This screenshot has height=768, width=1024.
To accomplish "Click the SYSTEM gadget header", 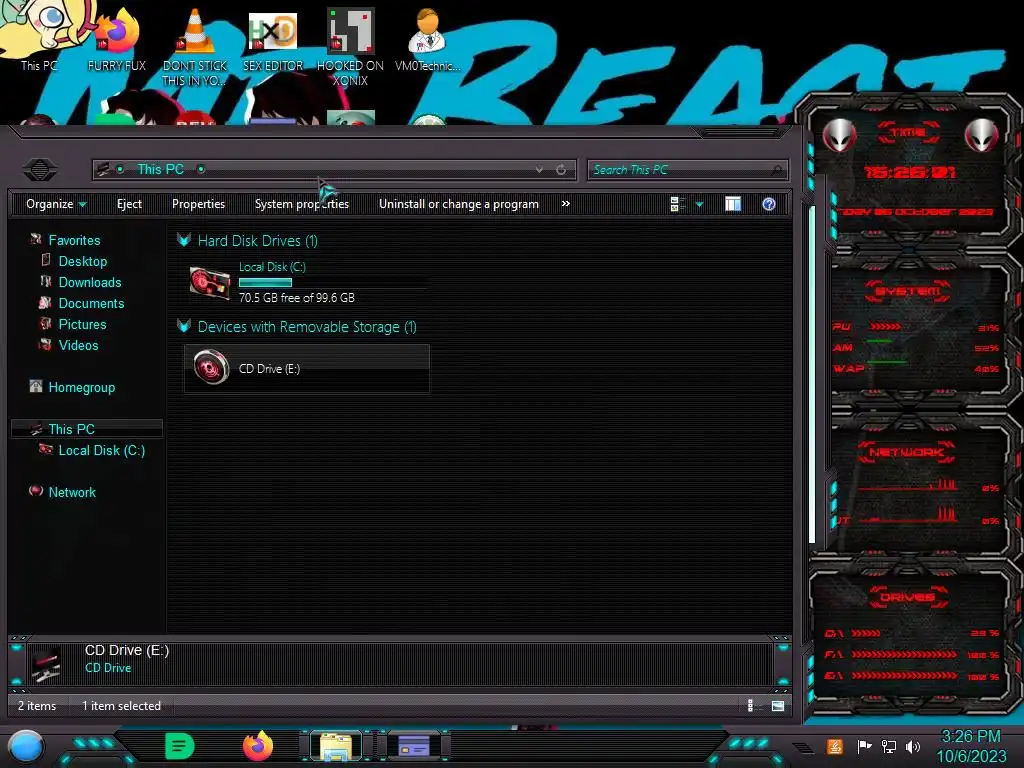I will 908,291.
